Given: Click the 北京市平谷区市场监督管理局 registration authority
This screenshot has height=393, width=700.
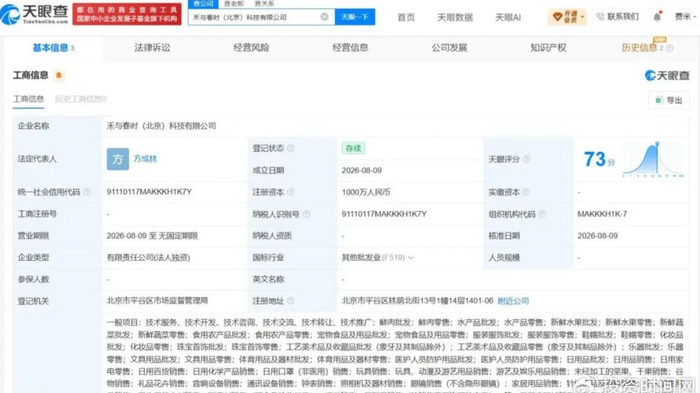Looking at the screenshot, I should [157, 301].
